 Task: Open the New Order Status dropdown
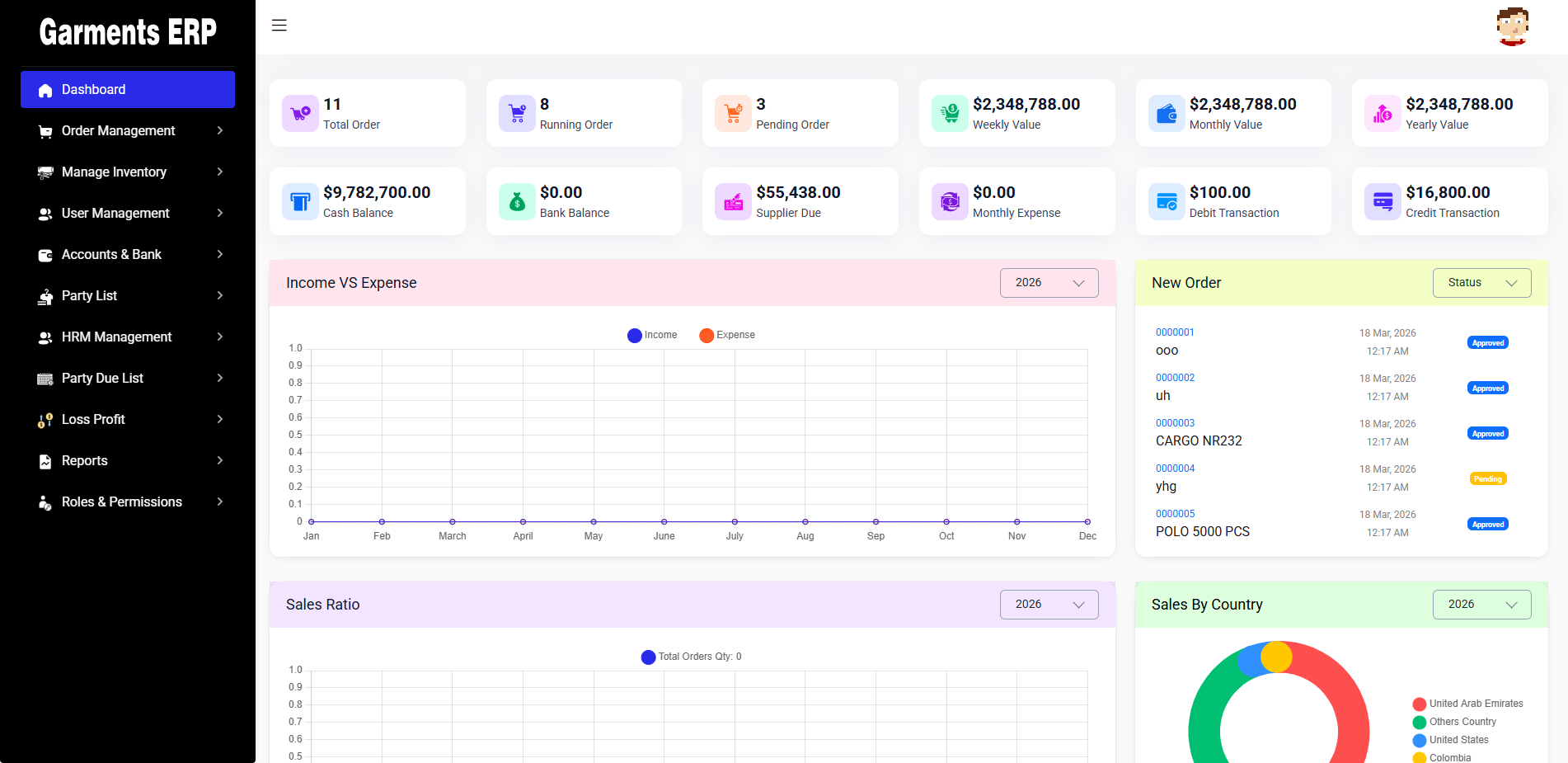[1481, 283]
